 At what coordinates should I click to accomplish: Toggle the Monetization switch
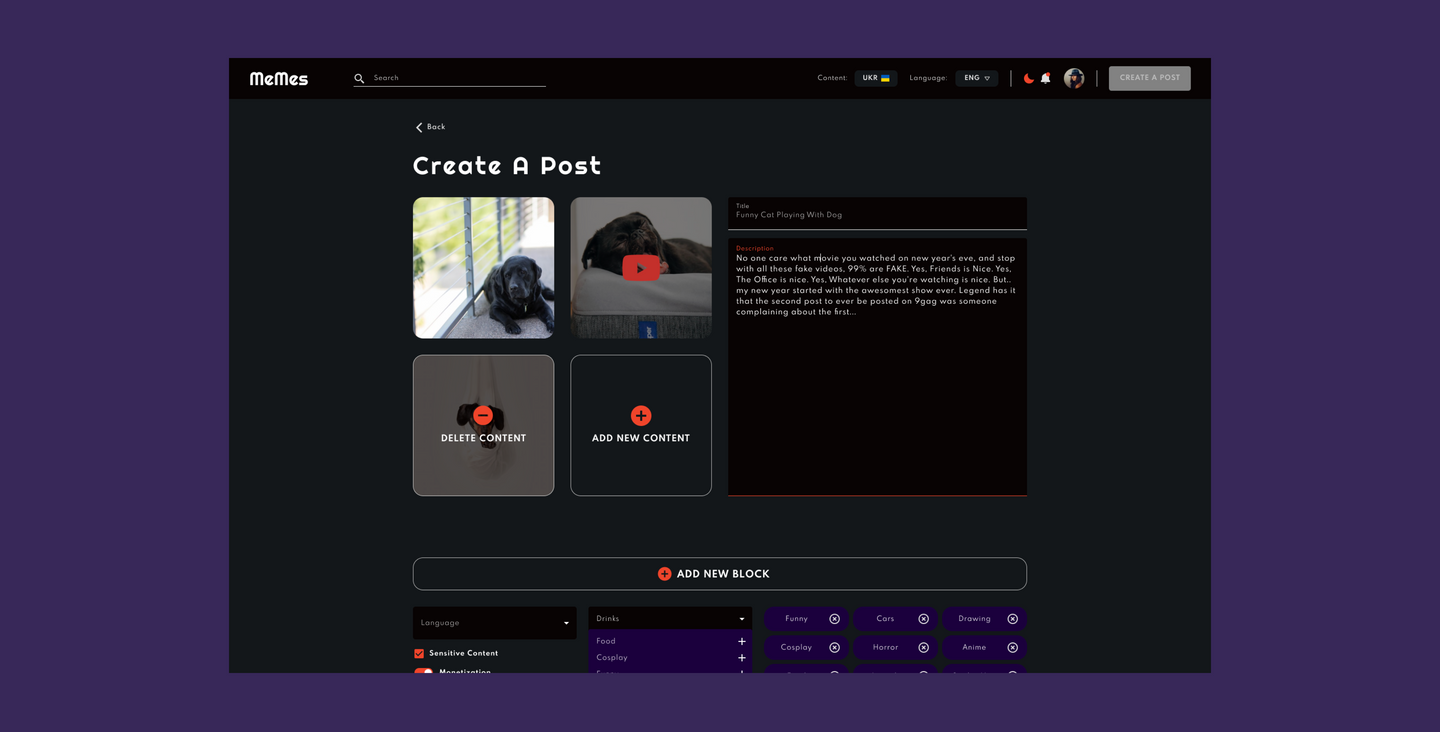click(x=424, y=671)
